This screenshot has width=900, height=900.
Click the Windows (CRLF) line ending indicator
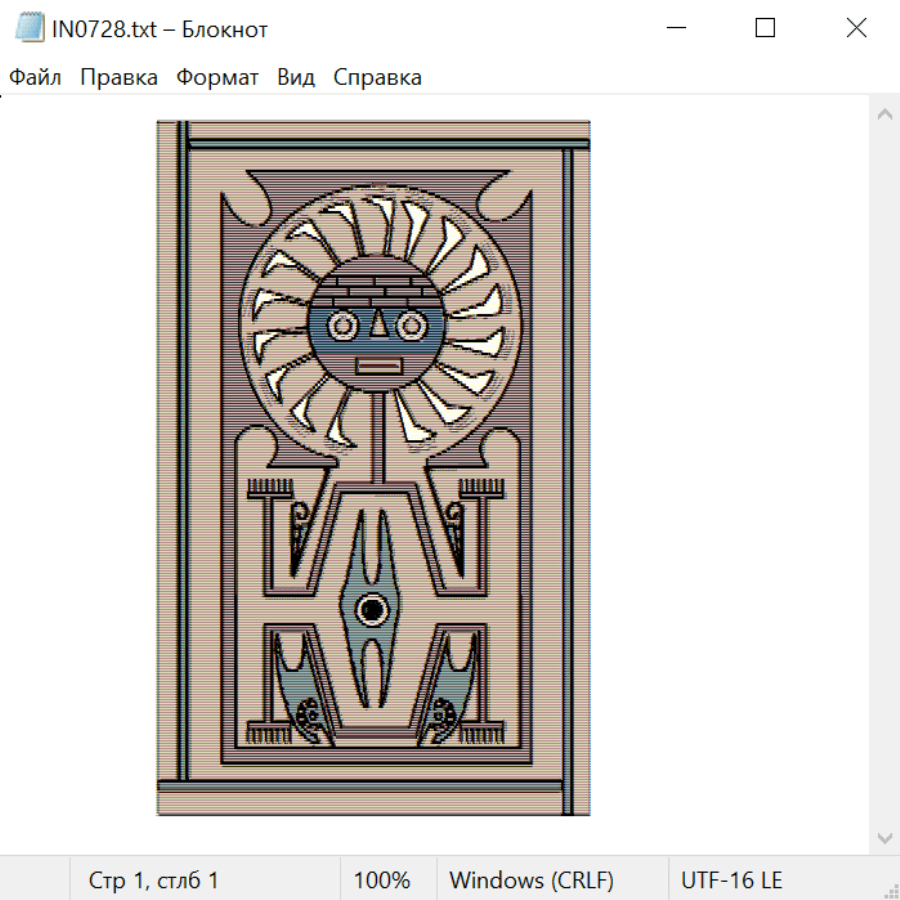531,880
